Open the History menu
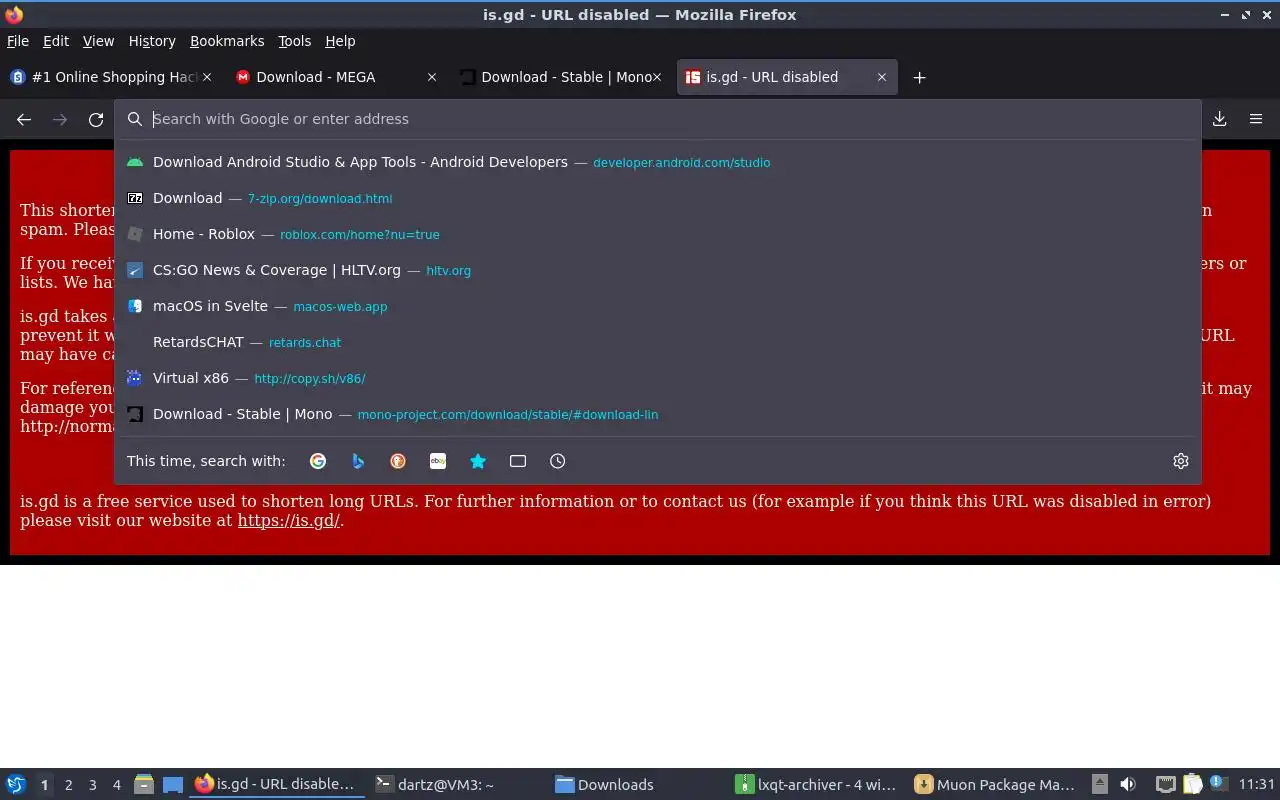Image resolution: width=1280 pixels, height=800 pixels. 152,41
